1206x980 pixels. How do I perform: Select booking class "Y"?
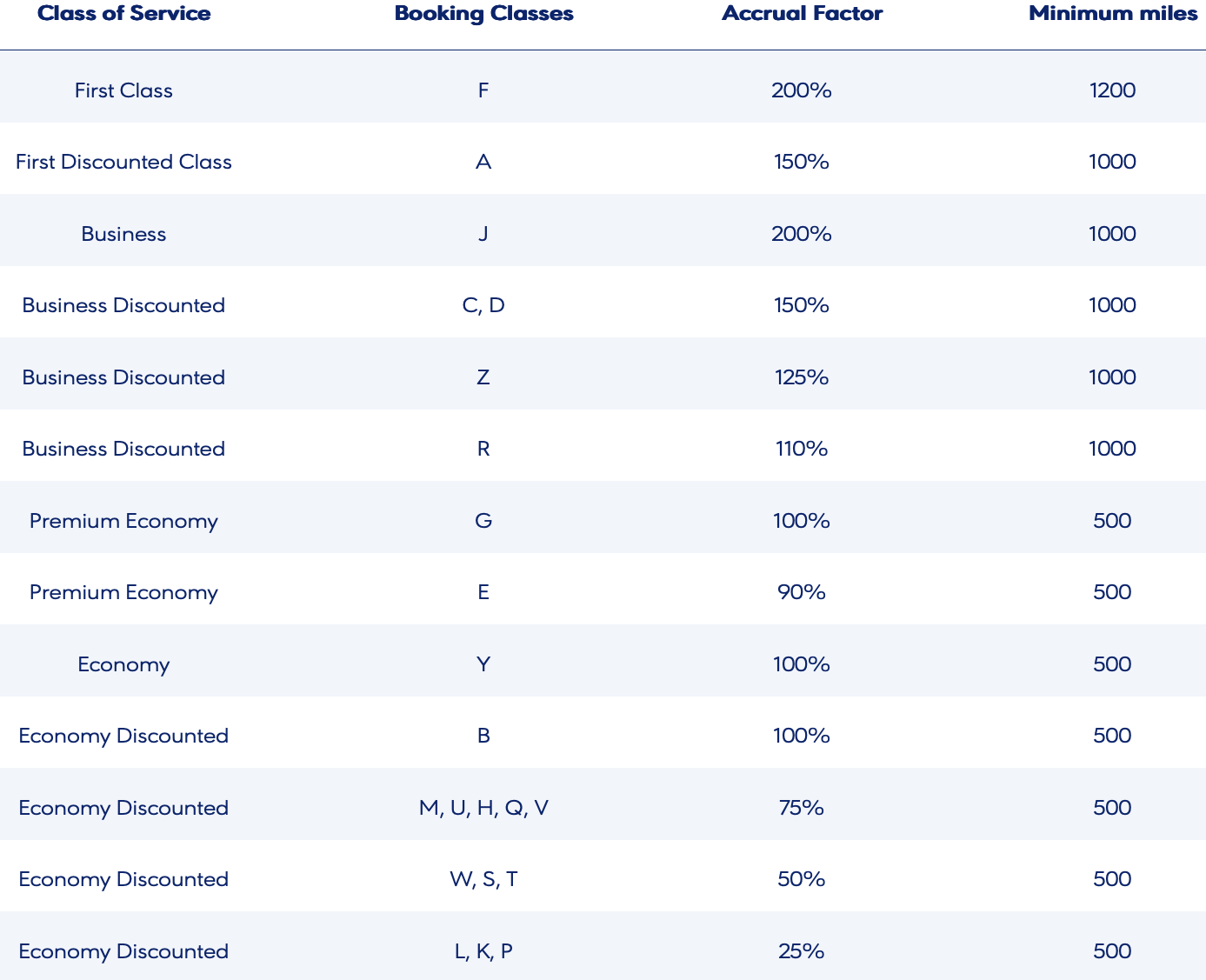click(x=483, y=664)
